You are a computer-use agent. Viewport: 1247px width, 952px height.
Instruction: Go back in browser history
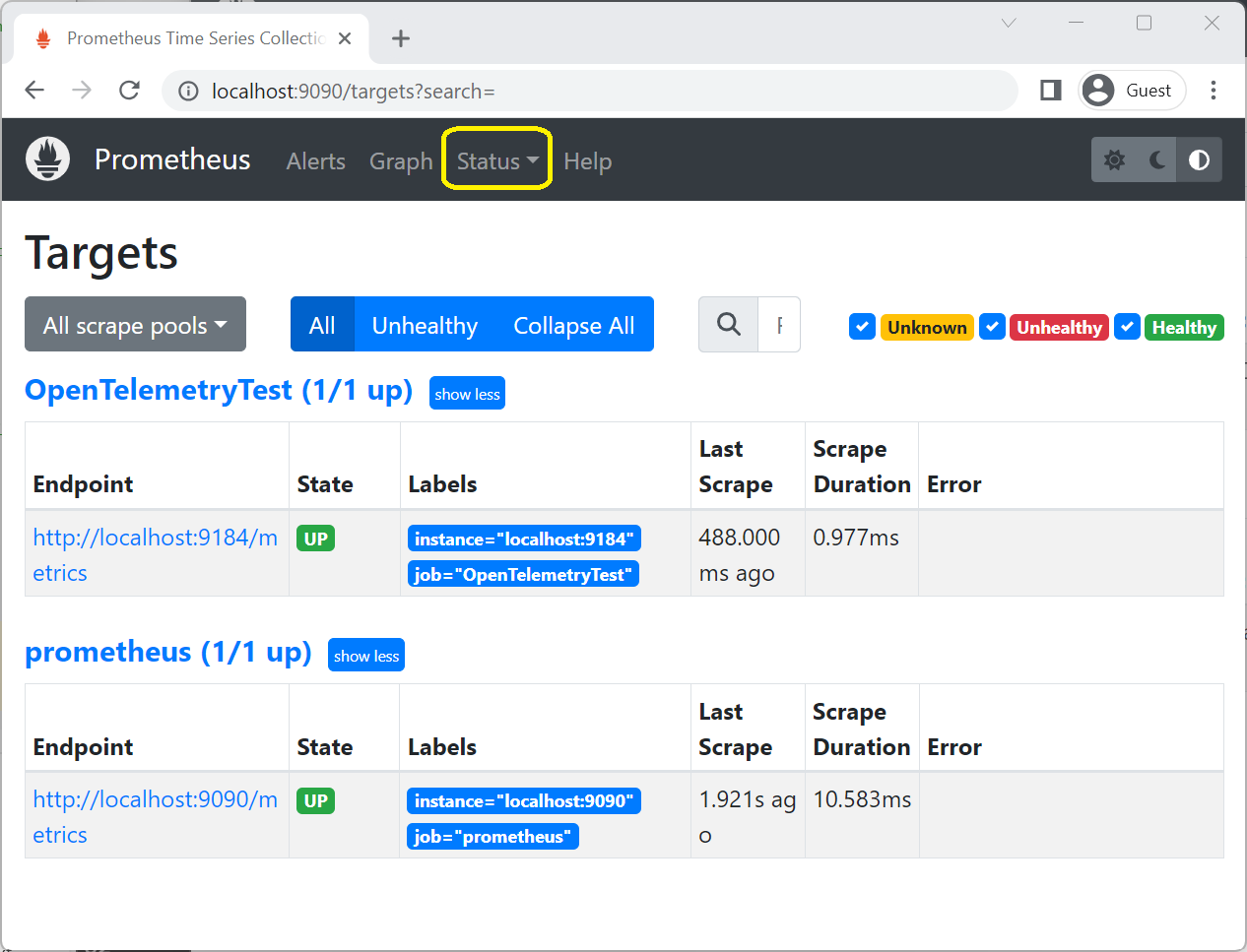(34, 91)
